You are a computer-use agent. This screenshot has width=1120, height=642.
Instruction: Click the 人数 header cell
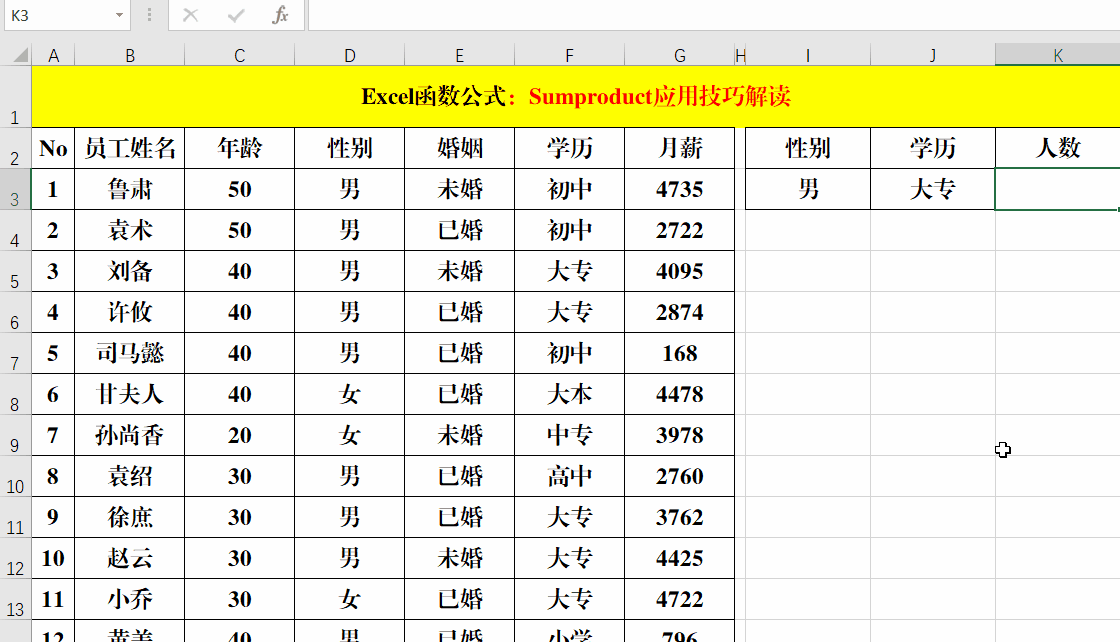tap(1058, 149)
